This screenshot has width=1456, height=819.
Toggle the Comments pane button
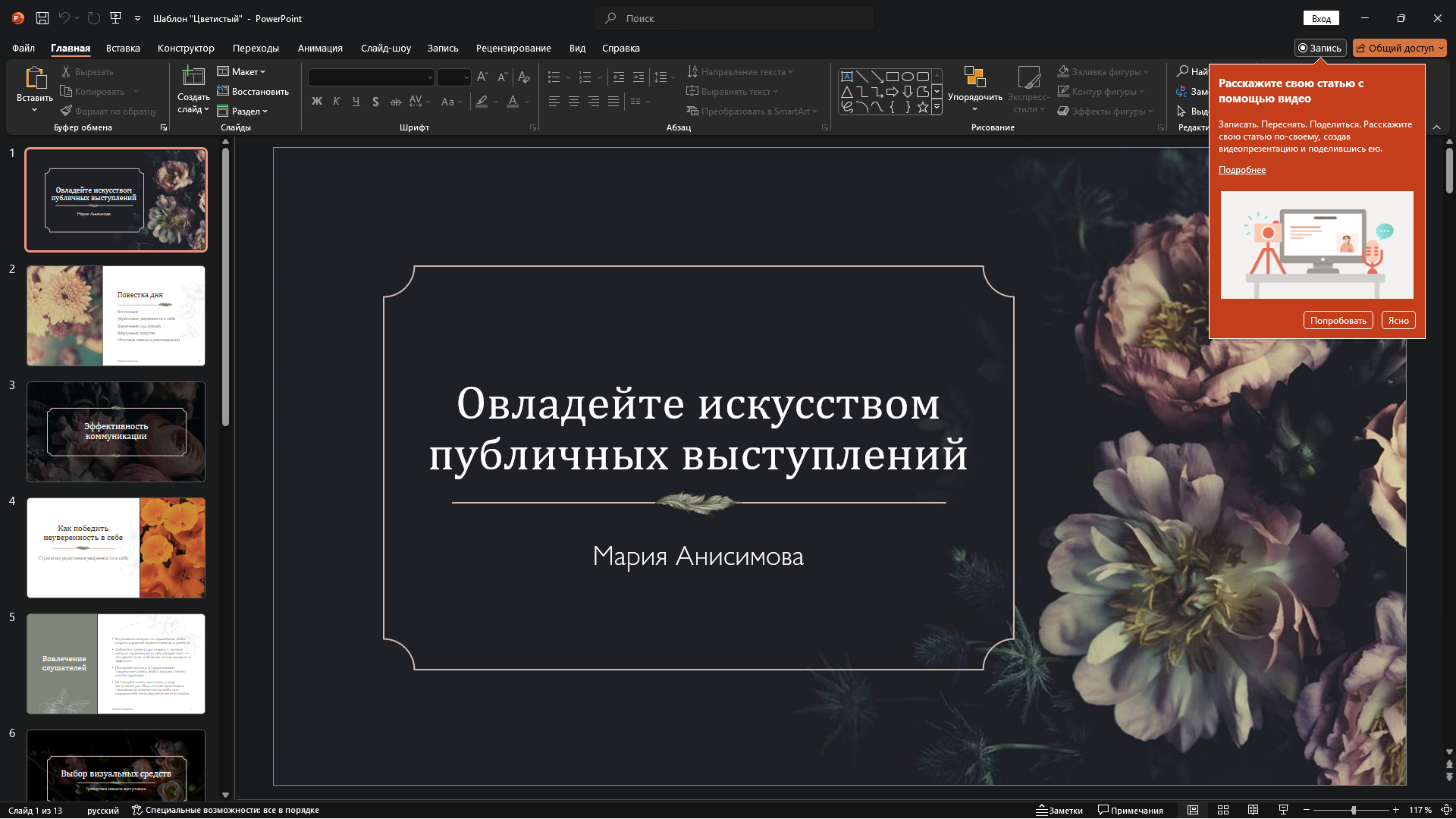tap(1130, 810)
